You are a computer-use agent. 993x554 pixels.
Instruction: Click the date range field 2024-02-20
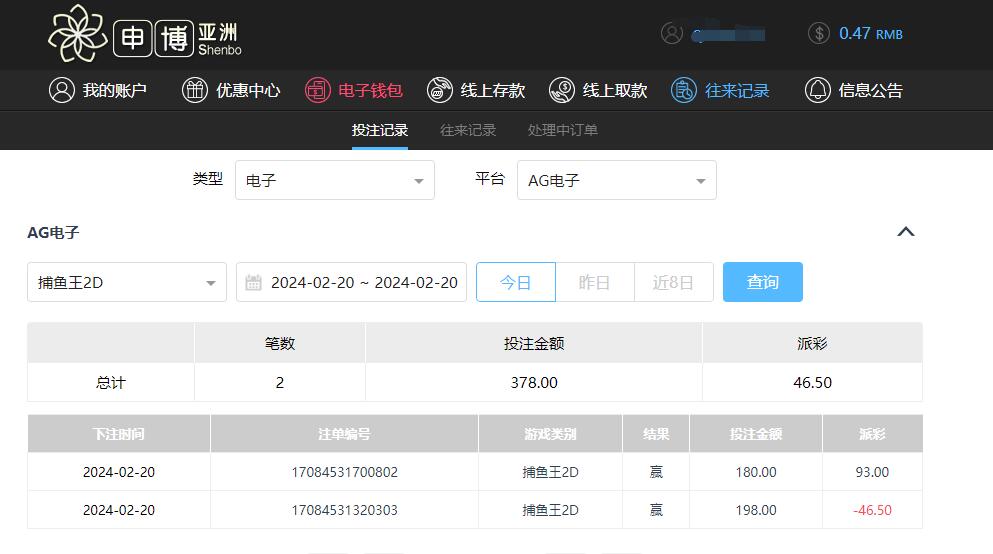[x=351, y=282]
